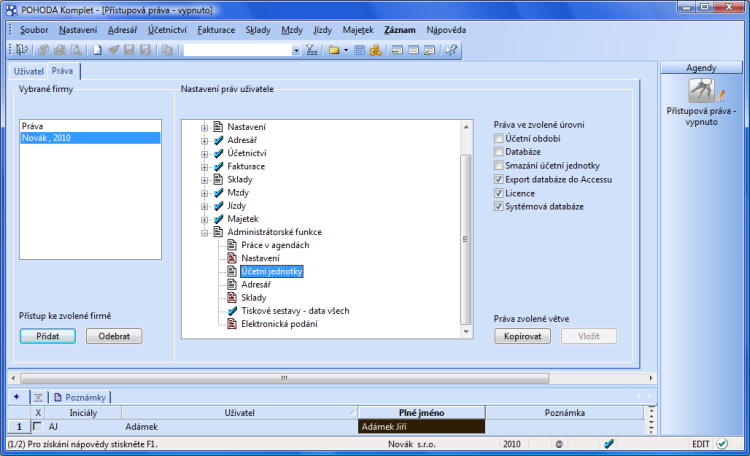Expand the Mzdy tree node
This screenshot has width=750, height=456.
point(204,193)
